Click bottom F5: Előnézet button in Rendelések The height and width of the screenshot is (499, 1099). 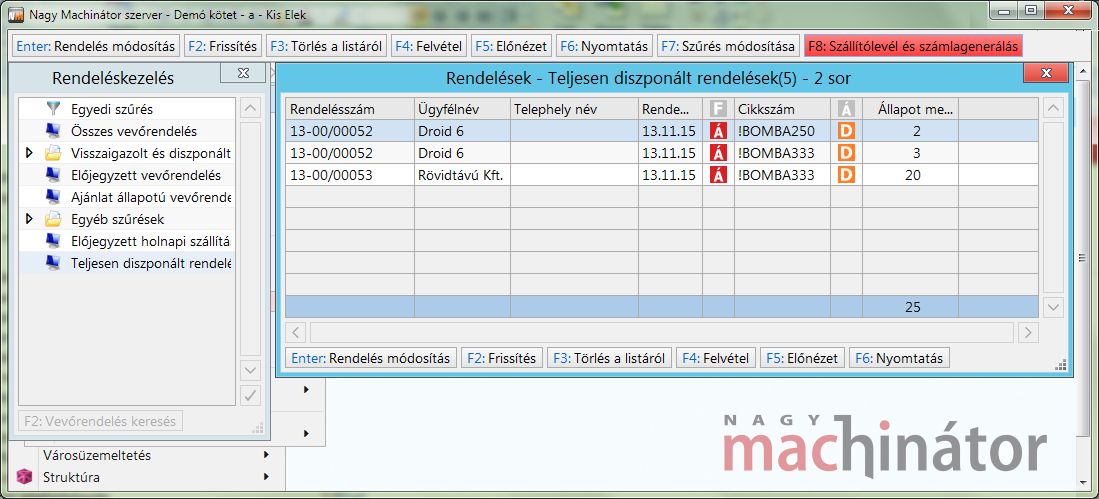802,357
